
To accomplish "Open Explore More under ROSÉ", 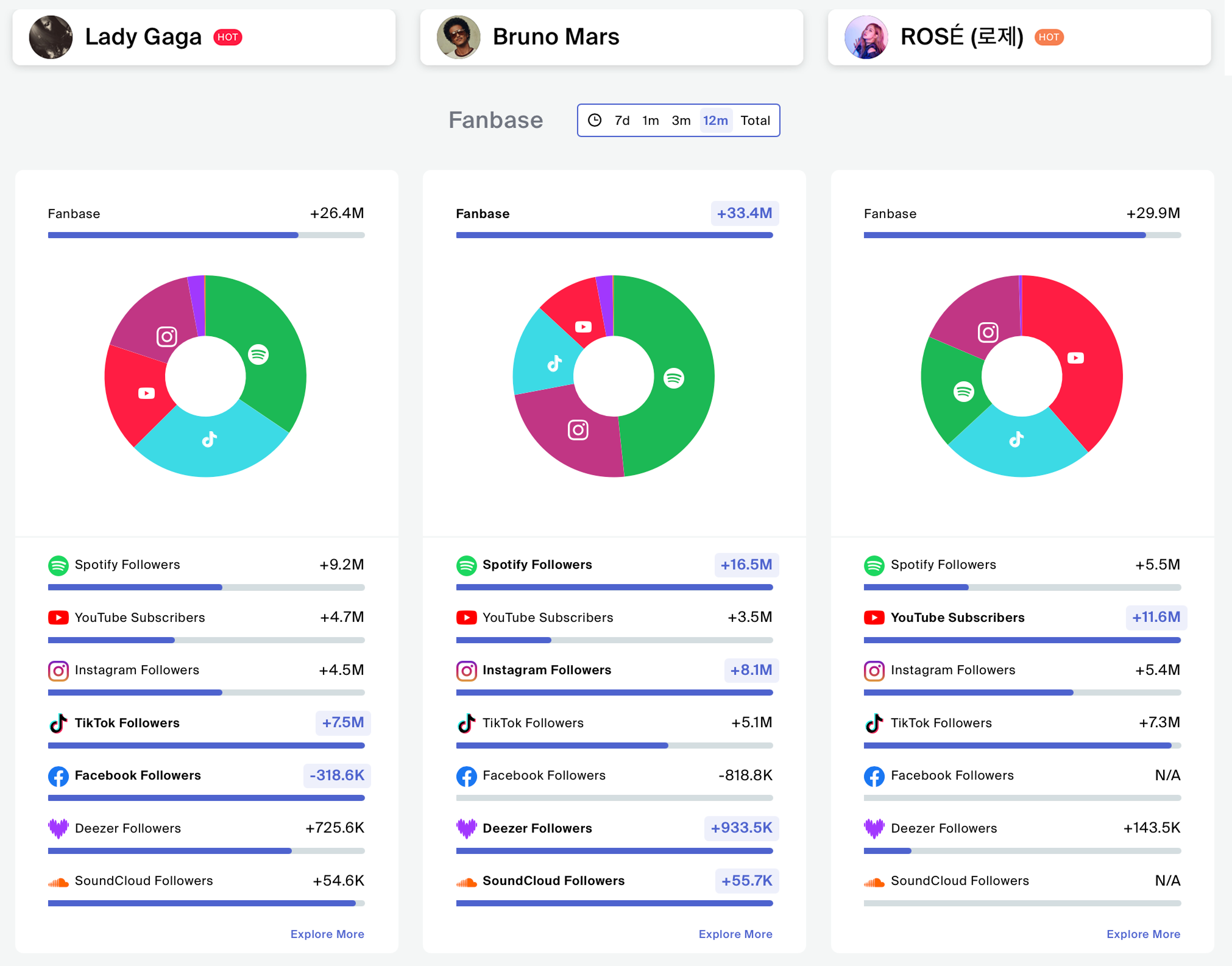I will (1143, 934).
